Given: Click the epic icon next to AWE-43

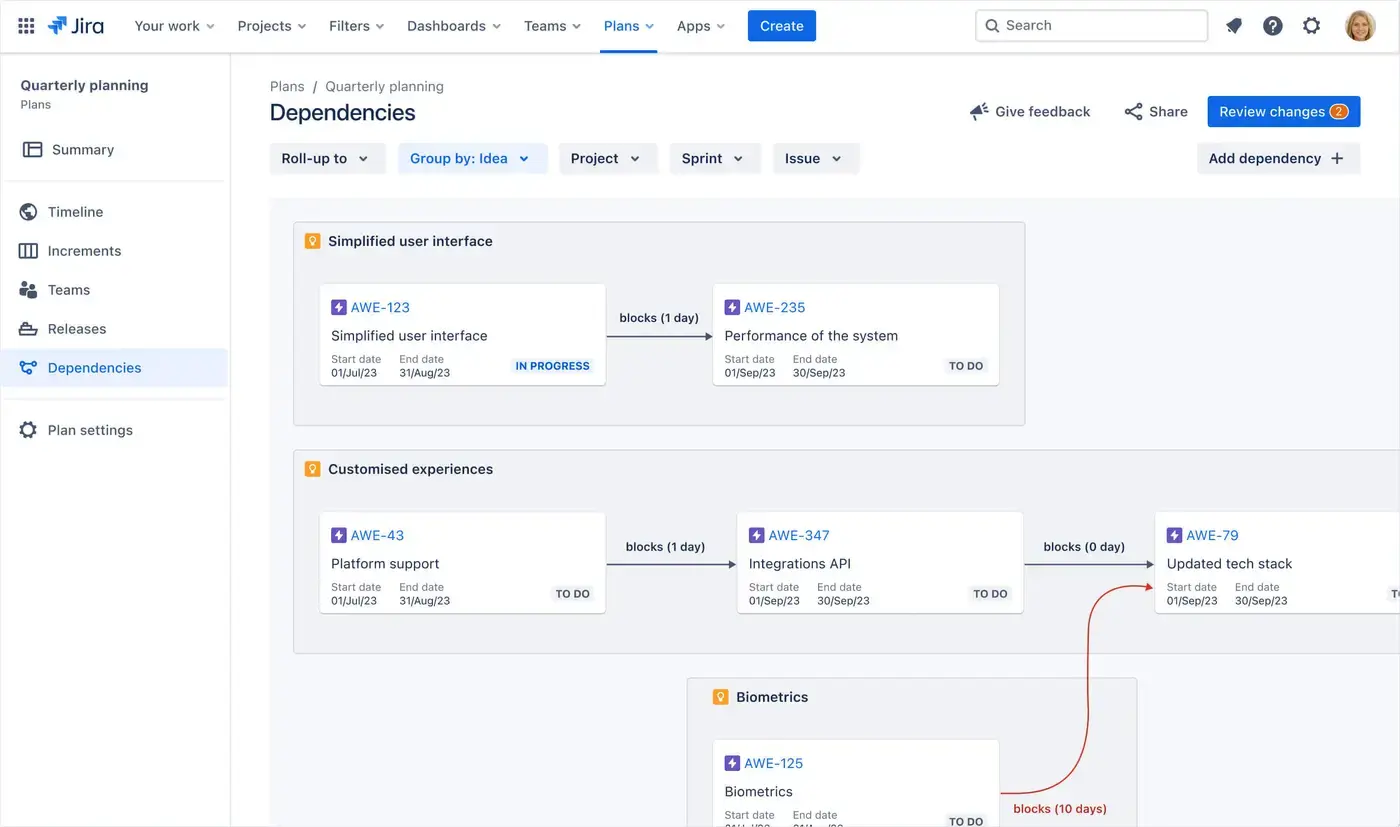Looking at the screenshot, I should click(x=339, y=536).
